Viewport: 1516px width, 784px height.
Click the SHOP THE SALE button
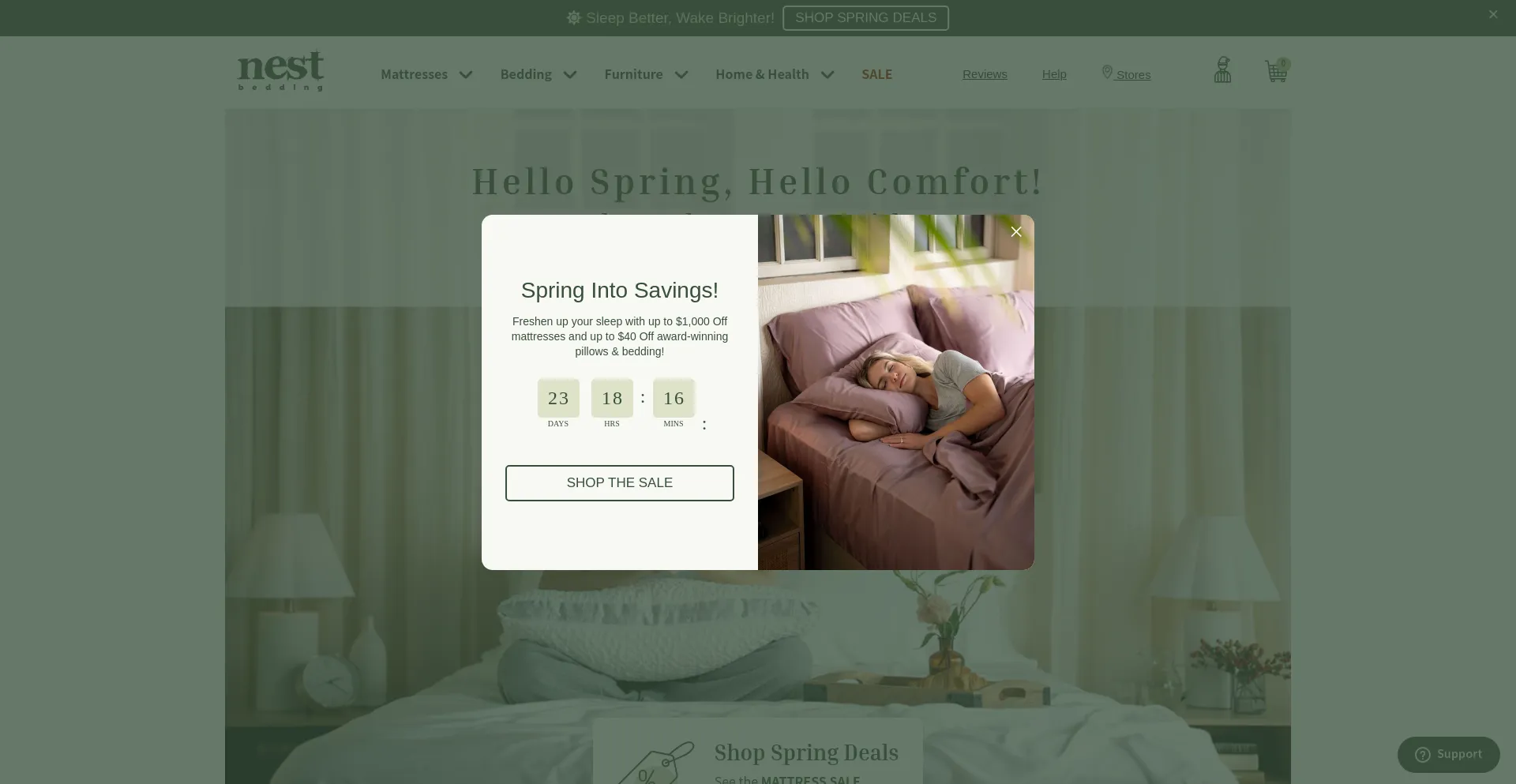(x=620, y=483)
